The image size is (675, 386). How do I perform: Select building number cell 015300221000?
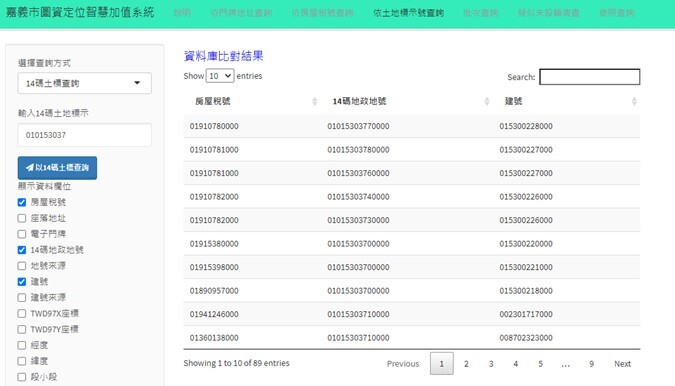tap(526, 267)
